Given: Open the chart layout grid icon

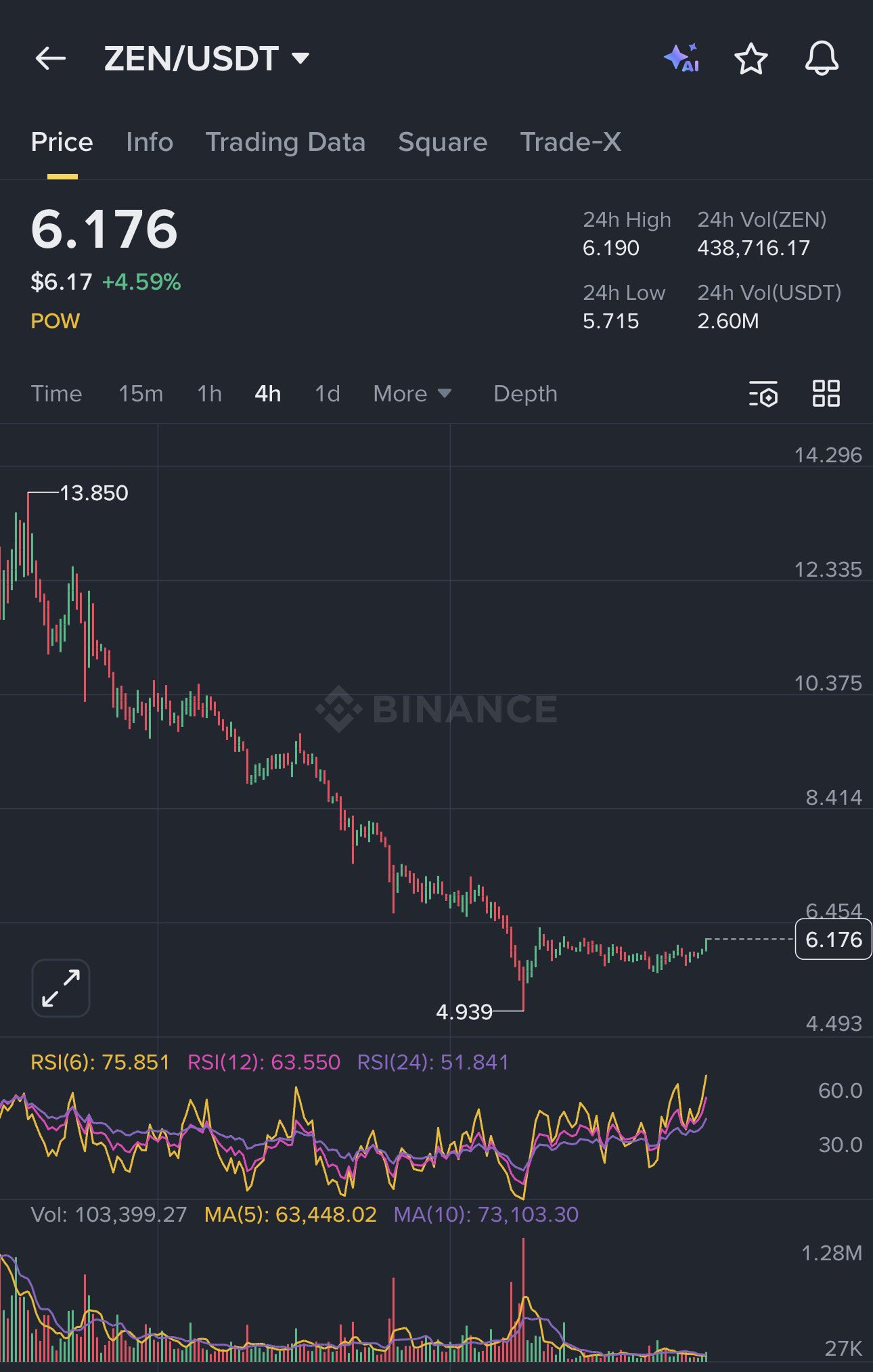Looking at the screenshot, I should 826,393.
